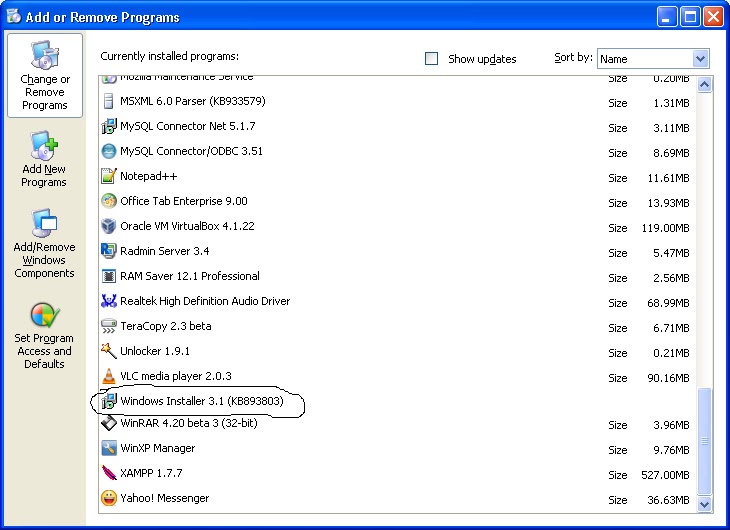Select MySQL Connector/ODBC 3.51 entry
Viewport: 730px width, 530px height.
tap(396, 151)
